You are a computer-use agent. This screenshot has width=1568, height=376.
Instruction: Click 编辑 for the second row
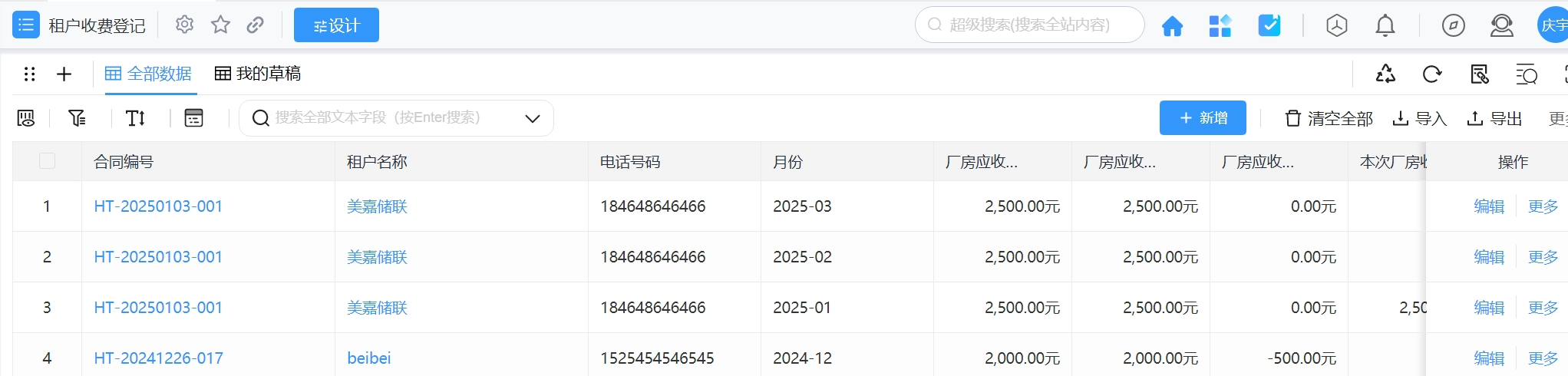pyautogui.click(x=1489, y=257)
